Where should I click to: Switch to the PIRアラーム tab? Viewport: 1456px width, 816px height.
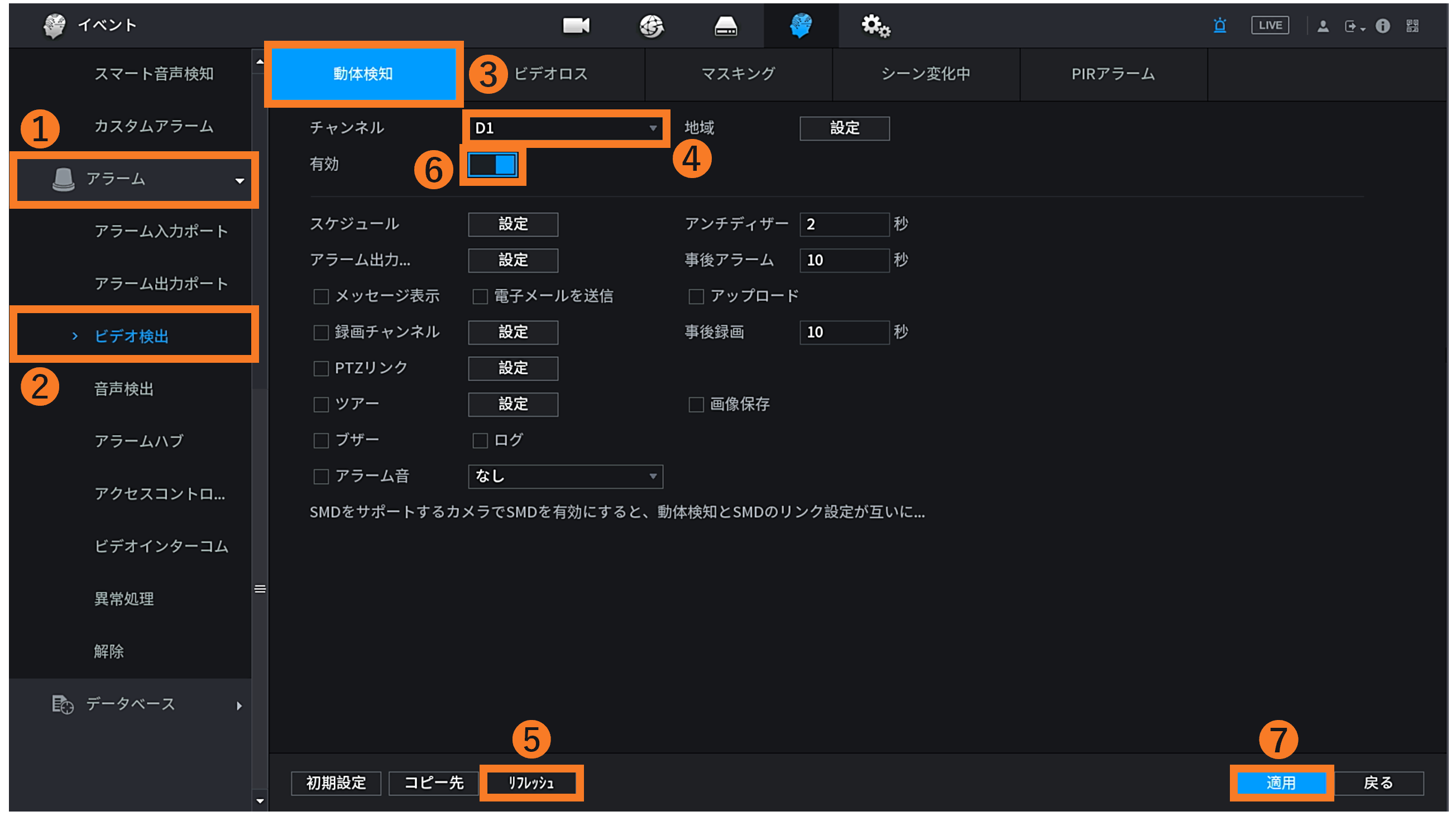(1113, 74)
